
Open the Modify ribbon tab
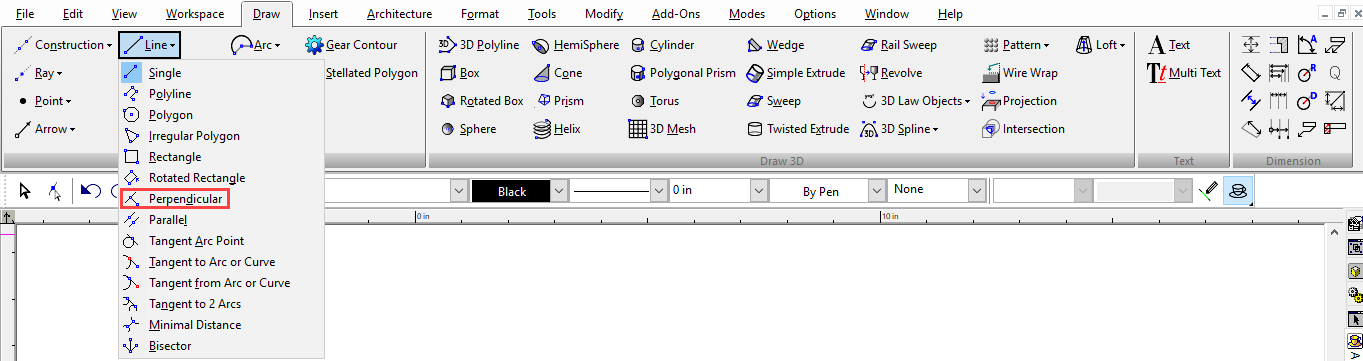pos(603,14)
